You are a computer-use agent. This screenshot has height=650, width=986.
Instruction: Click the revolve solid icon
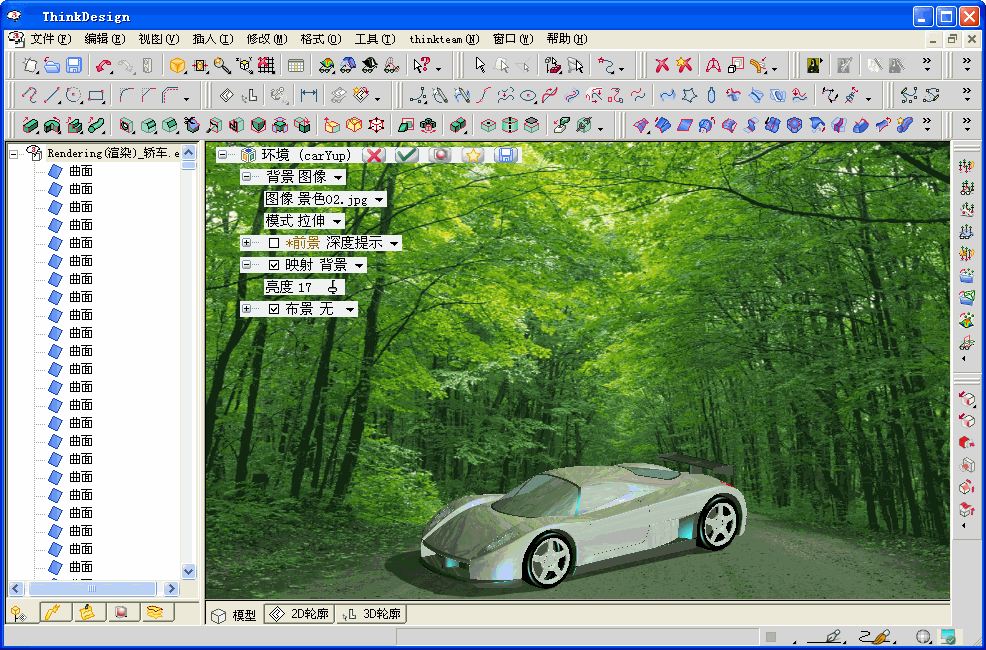click(x=52, y=125)
